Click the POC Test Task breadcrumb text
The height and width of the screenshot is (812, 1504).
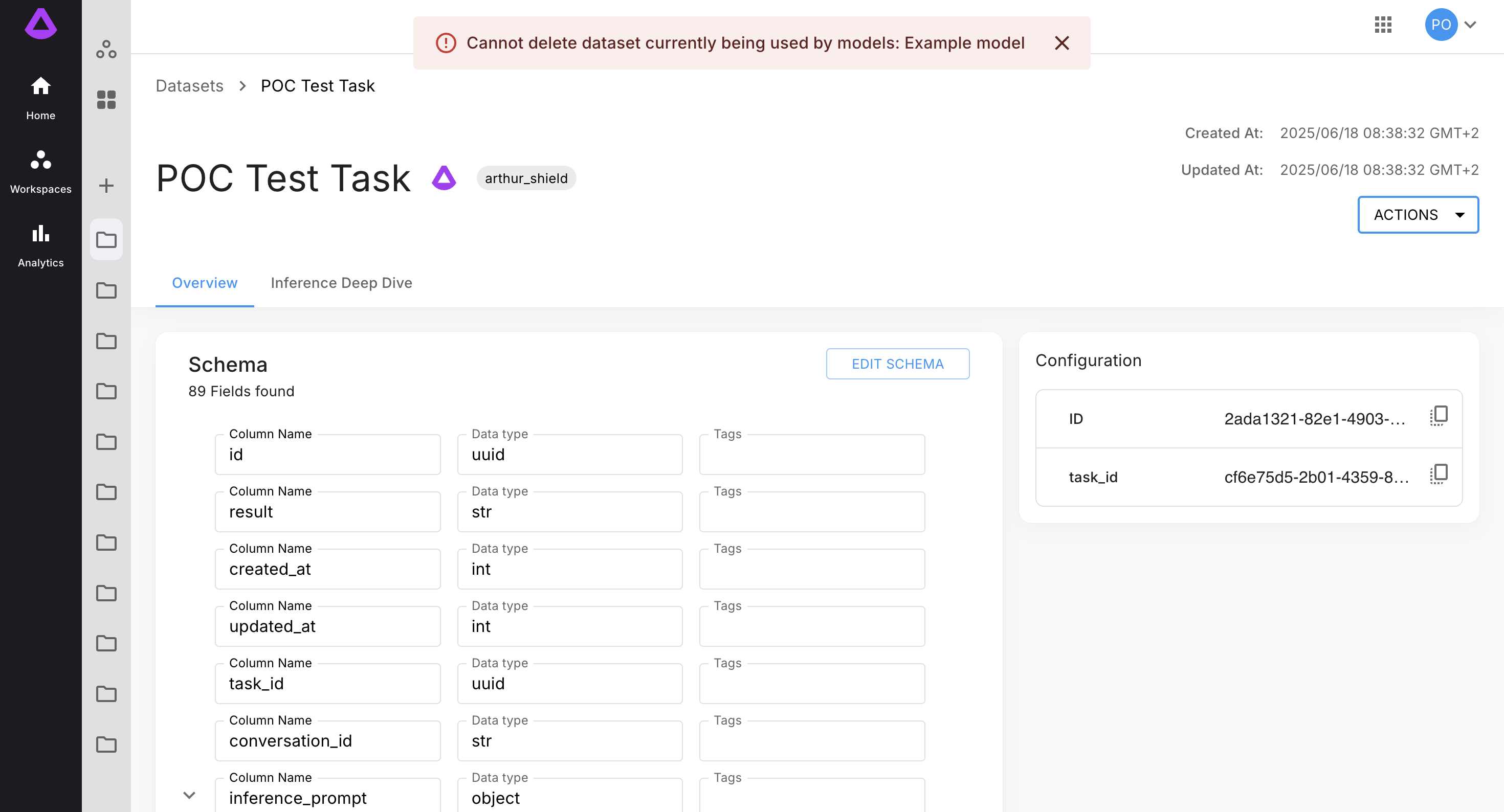coord(318,86)
